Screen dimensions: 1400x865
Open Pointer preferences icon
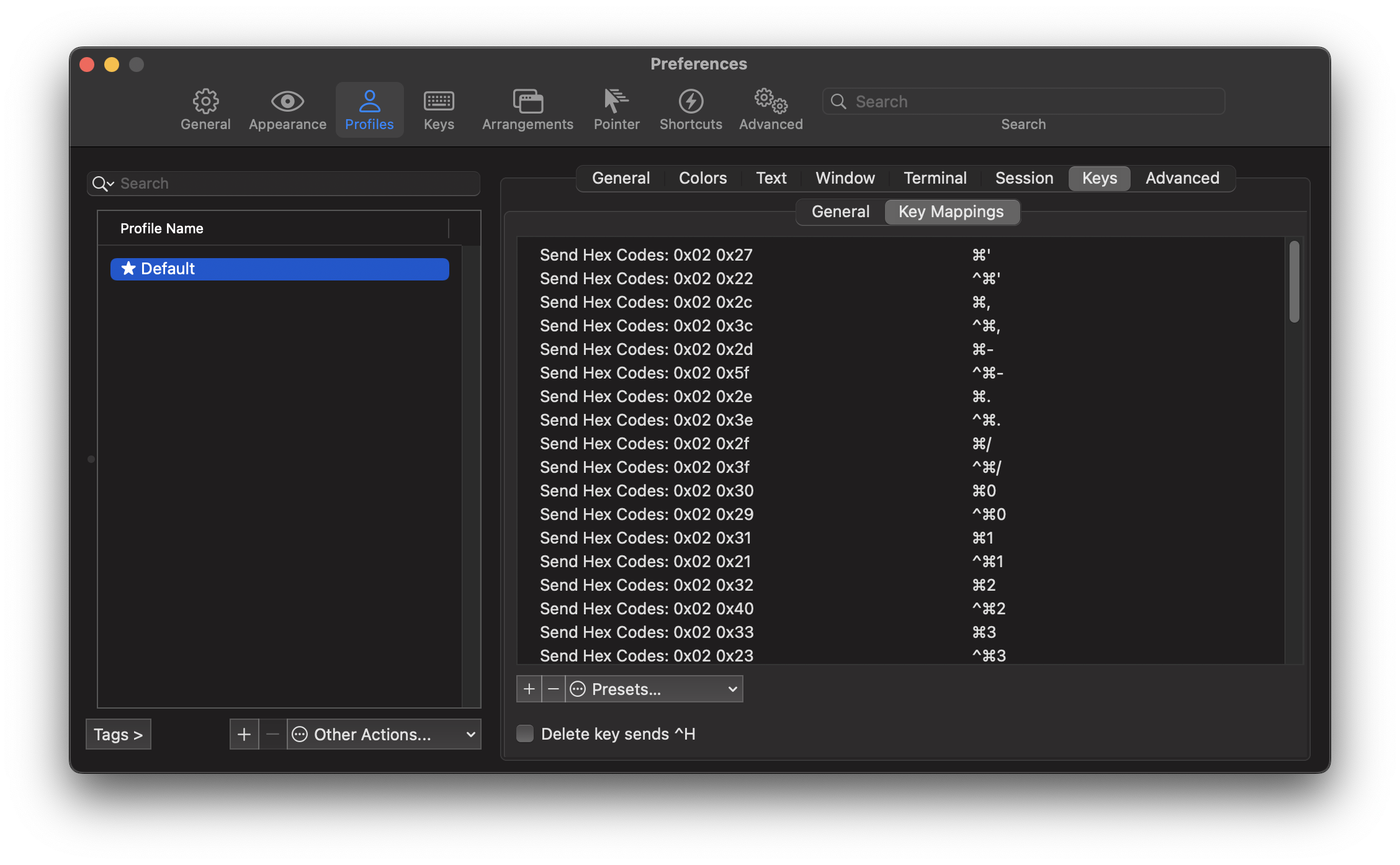click(x=616, y=101)
